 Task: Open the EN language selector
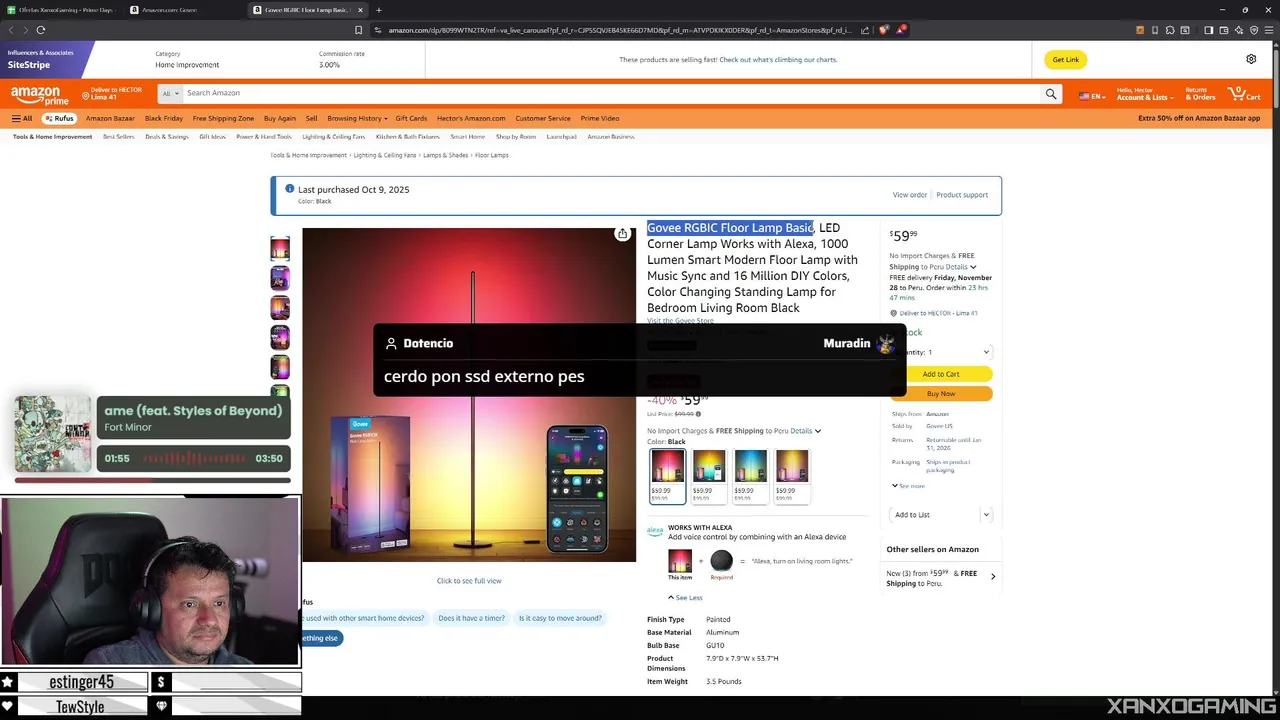click(1091, 96)
